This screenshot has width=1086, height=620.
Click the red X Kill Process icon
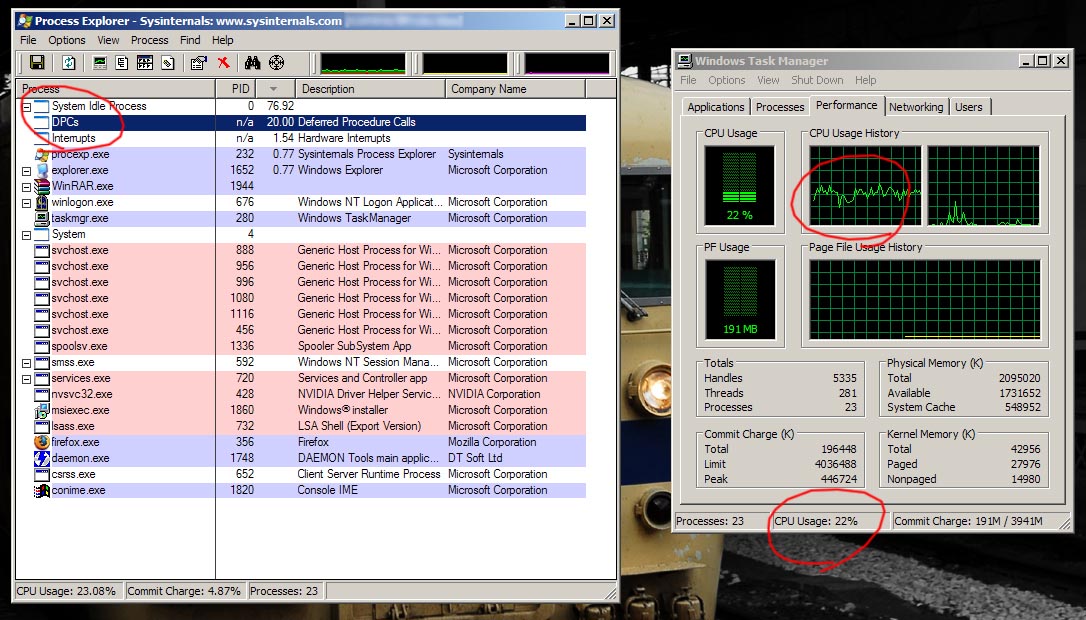[223, 63]
